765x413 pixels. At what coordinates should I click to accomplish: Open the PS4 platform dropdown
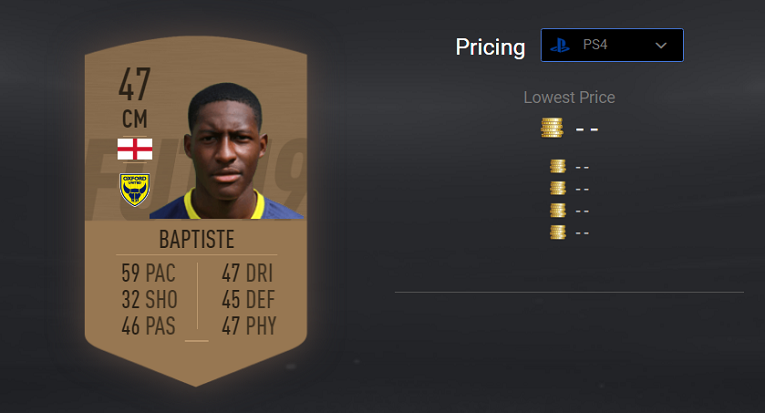click(612, 45)
